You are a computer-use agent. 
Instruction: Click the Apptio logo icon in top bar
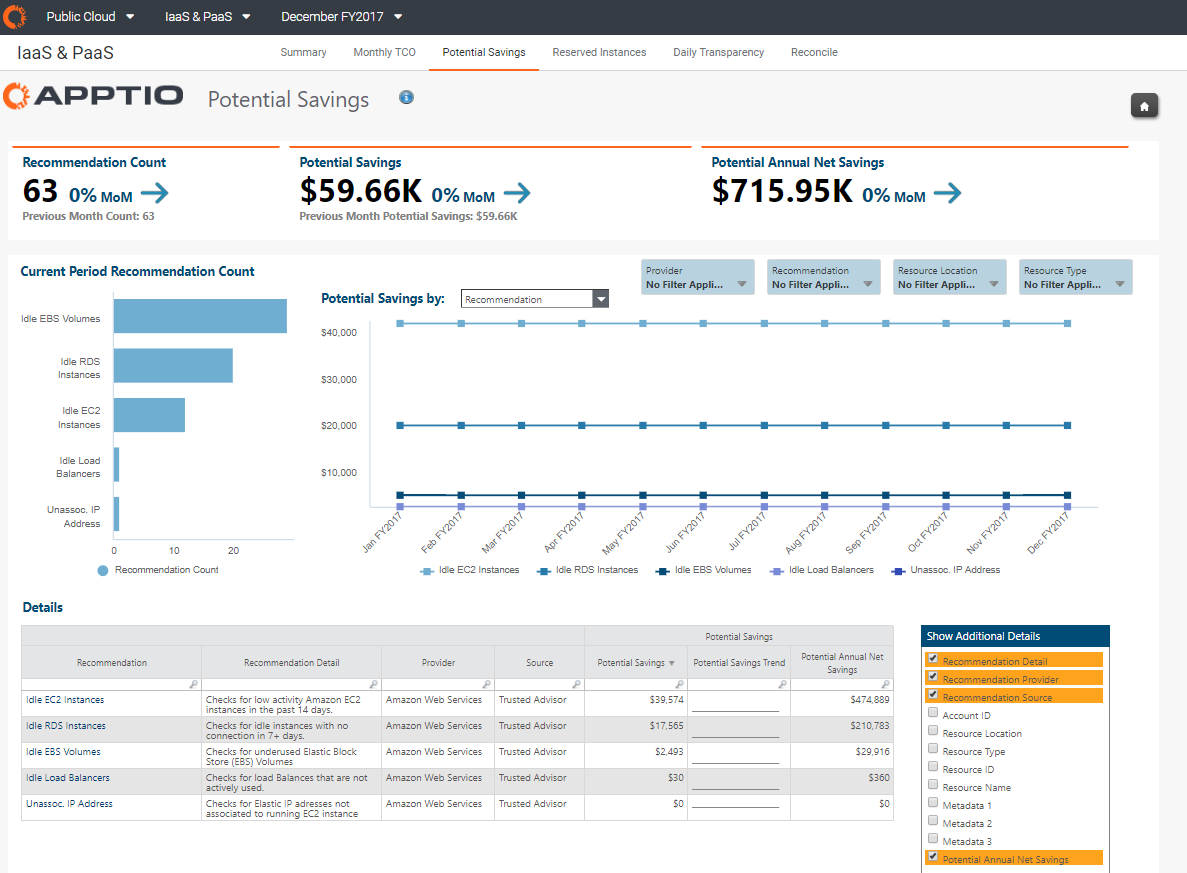(14, 17)
